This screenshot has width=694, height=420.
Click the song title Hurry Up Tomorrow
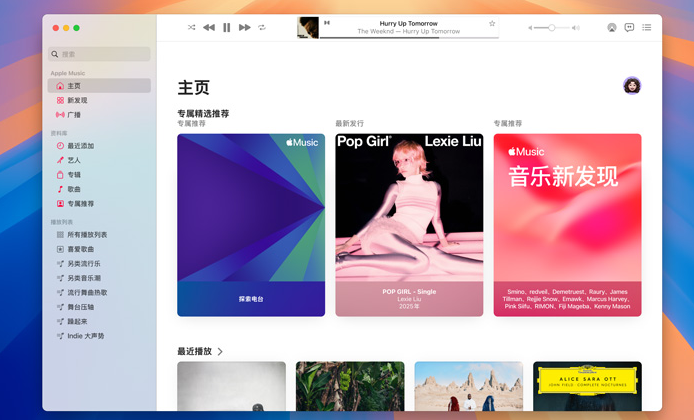point(409,23)
